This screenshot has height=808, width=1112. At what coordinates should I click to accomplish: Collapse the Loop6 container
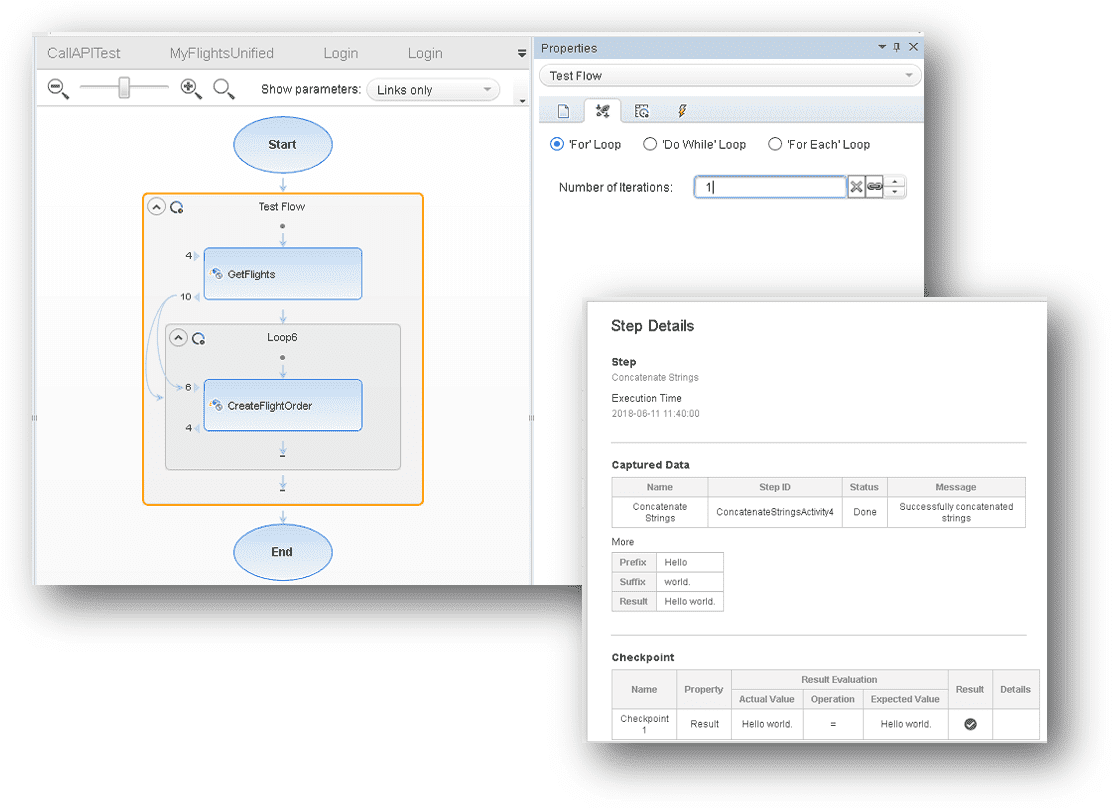pos(179,338)
